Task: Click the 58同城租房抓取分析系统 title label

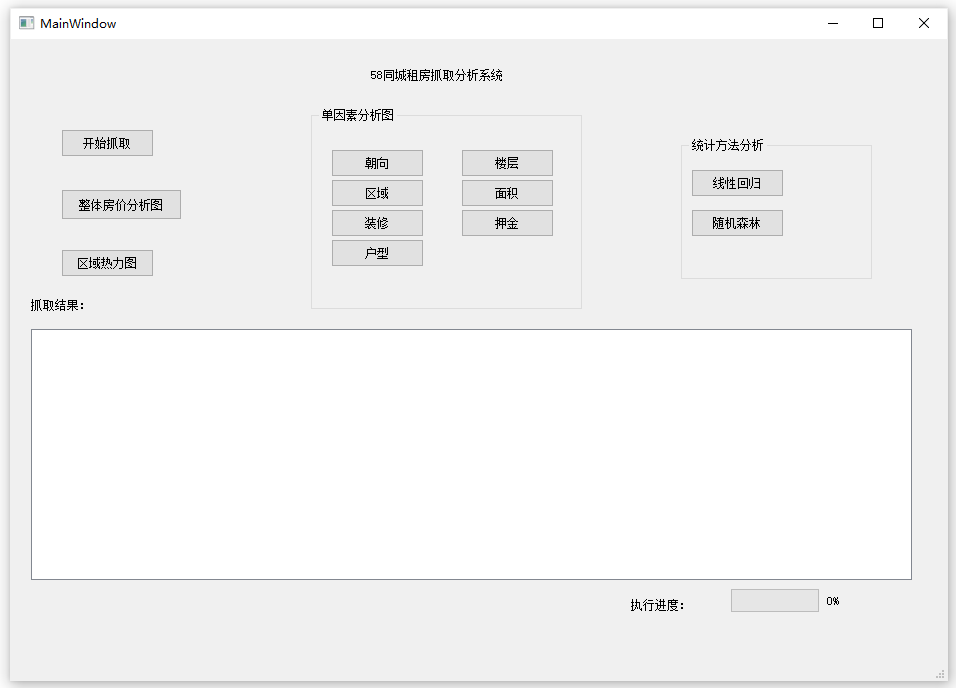Action: click(437, 76)
